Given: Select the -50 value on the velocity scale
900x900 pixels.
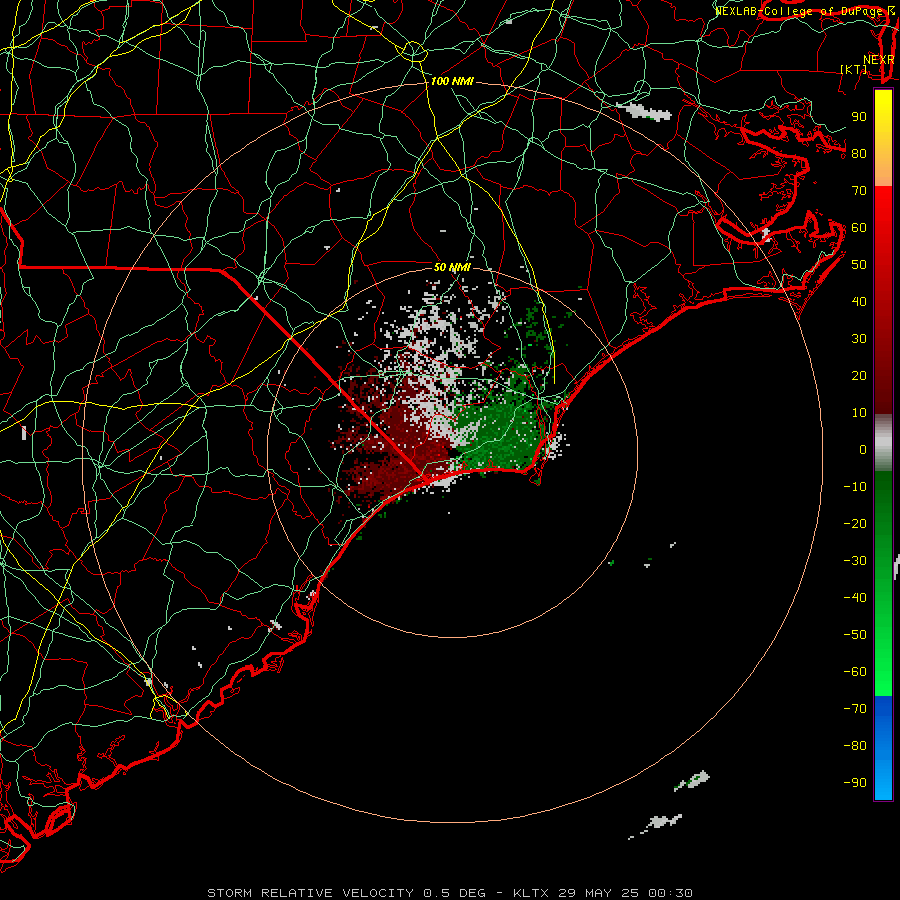Looking at the screenshot, I should tap(855, 634).
